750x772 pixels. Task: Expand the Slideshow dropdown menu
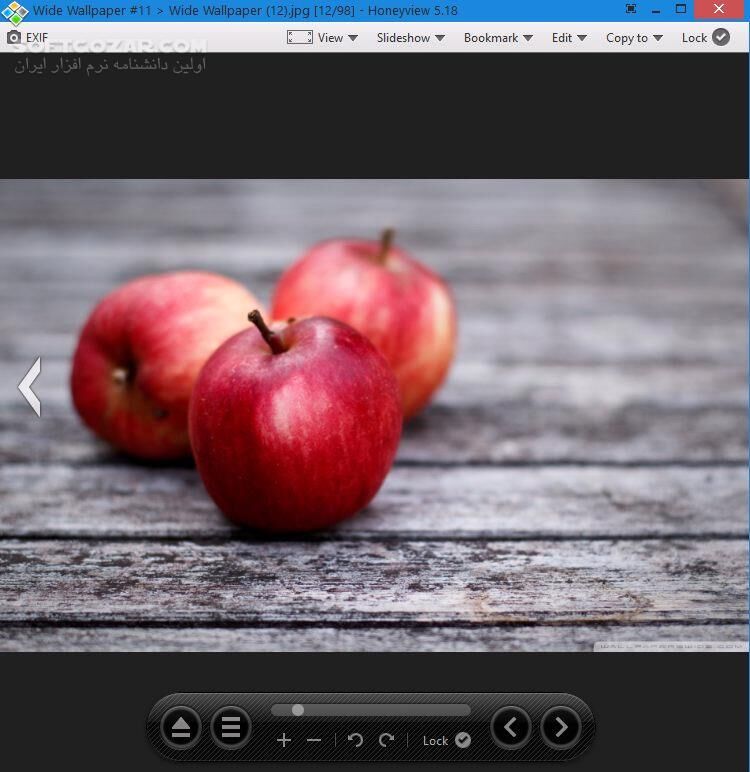pos(410,38)
